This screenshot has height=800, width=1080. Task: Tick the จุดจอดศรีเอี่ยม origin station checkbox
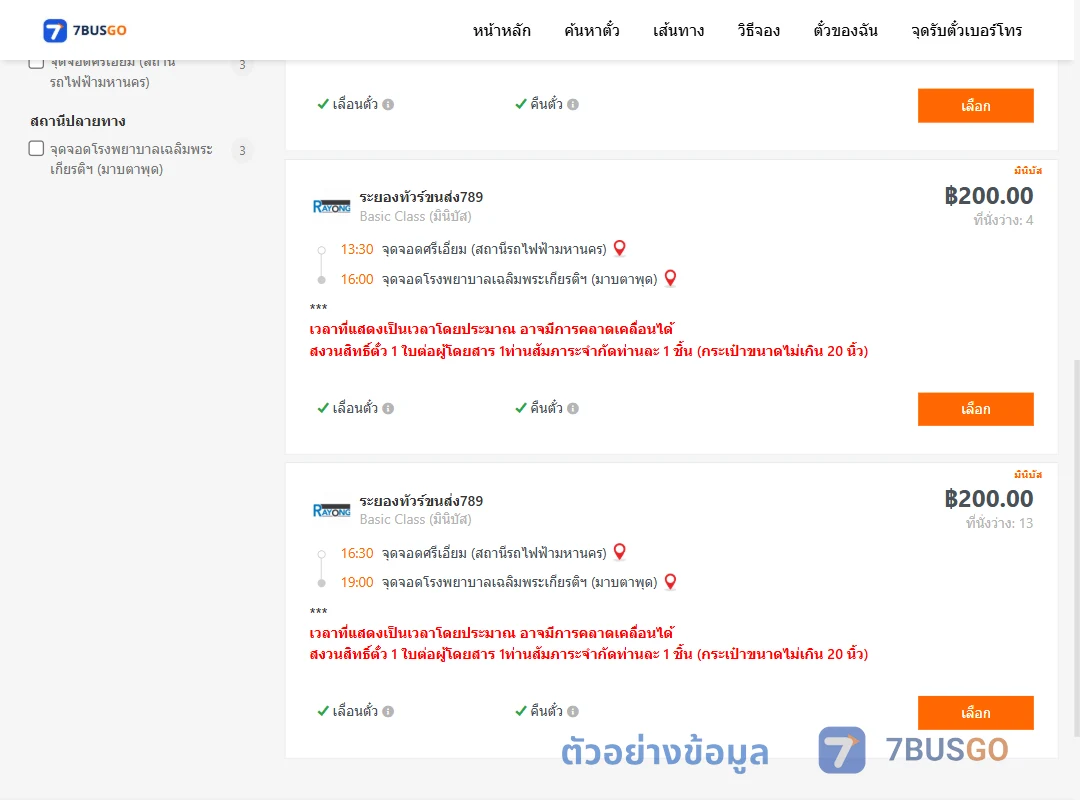coord(37,63)
